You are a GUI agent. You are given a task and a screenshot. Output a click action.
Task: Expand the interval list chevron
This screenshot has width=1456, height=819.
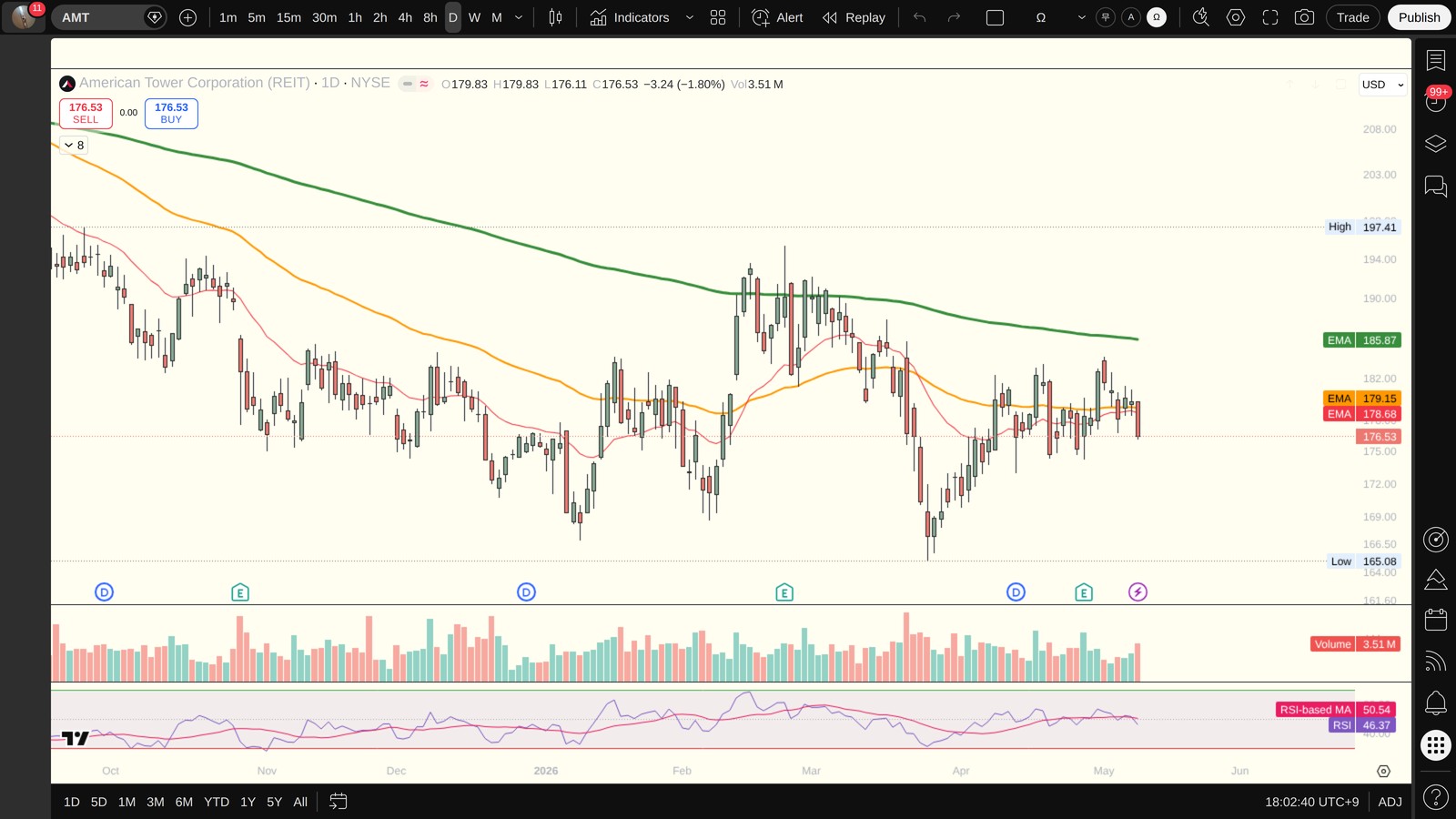coord(519,17)
